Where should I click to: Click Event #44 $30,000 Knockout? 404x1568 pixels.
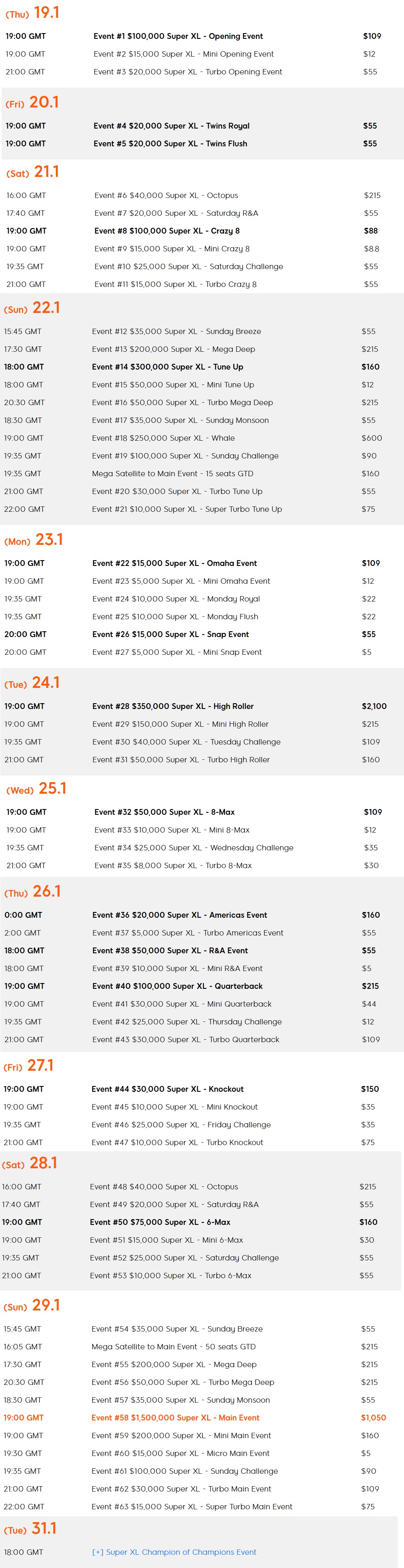(167, 1089)
